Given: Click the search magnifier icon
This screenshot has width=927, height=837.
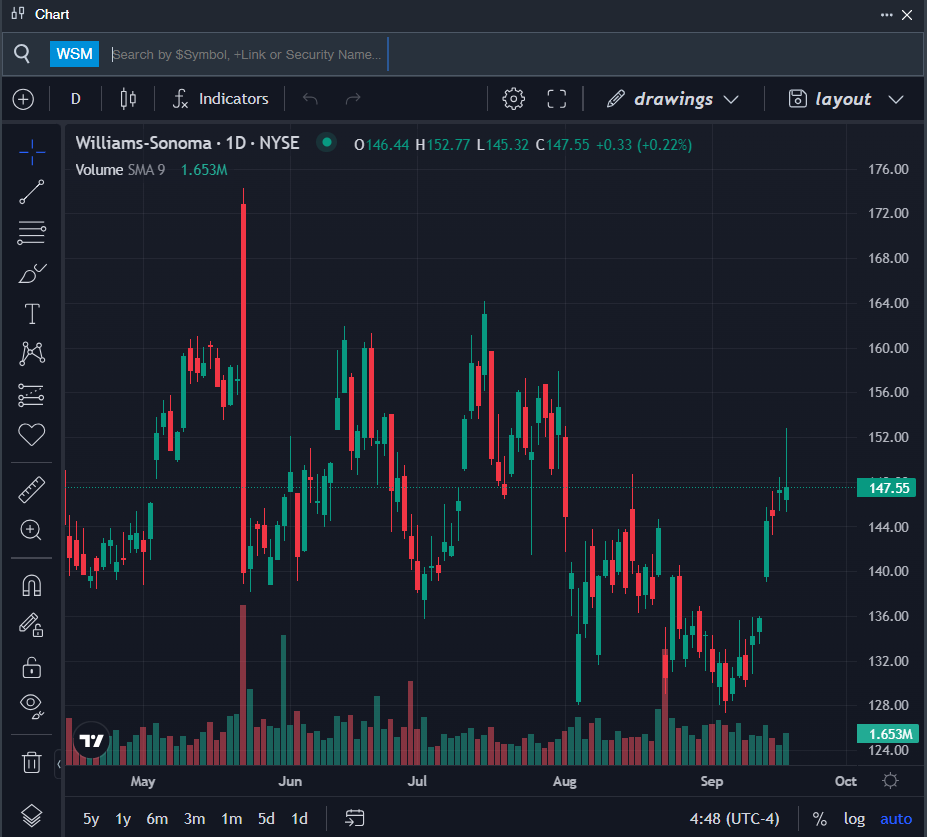Looking at the screenshot, I should tap(22, 54).
